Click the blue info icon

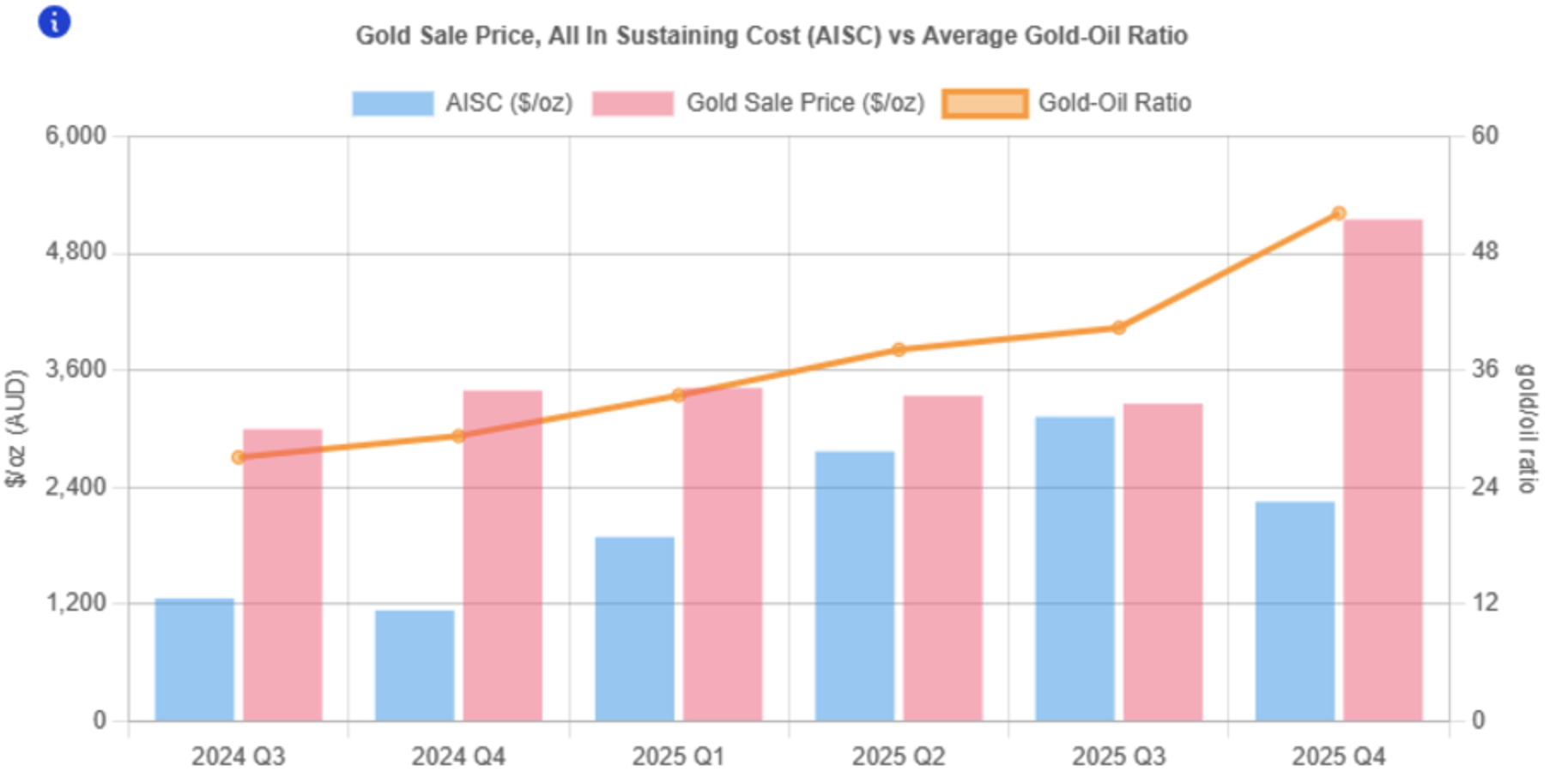point(54,21)
